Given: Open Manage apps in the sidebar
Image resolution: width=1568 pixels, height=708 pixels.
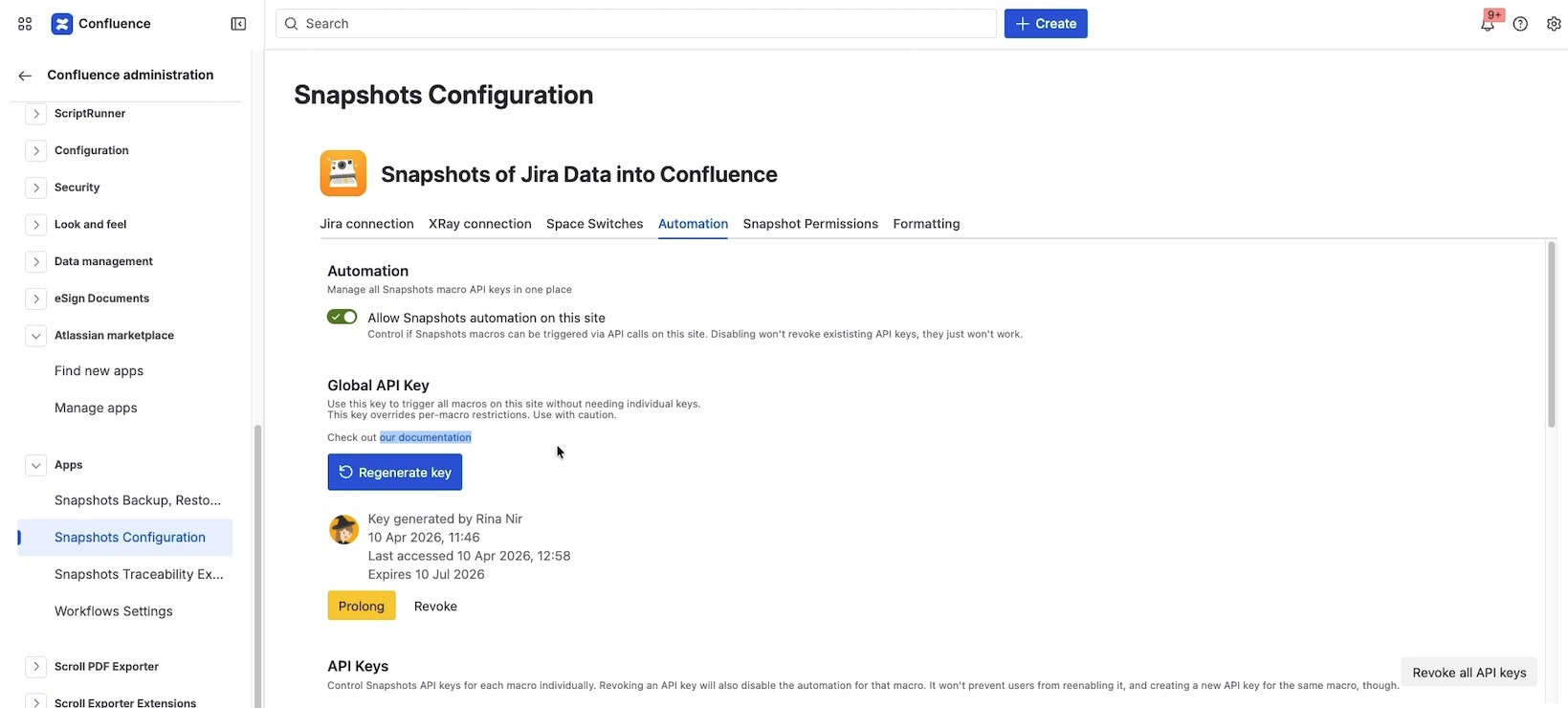Looking at the screenshot, I should (96, 408).
